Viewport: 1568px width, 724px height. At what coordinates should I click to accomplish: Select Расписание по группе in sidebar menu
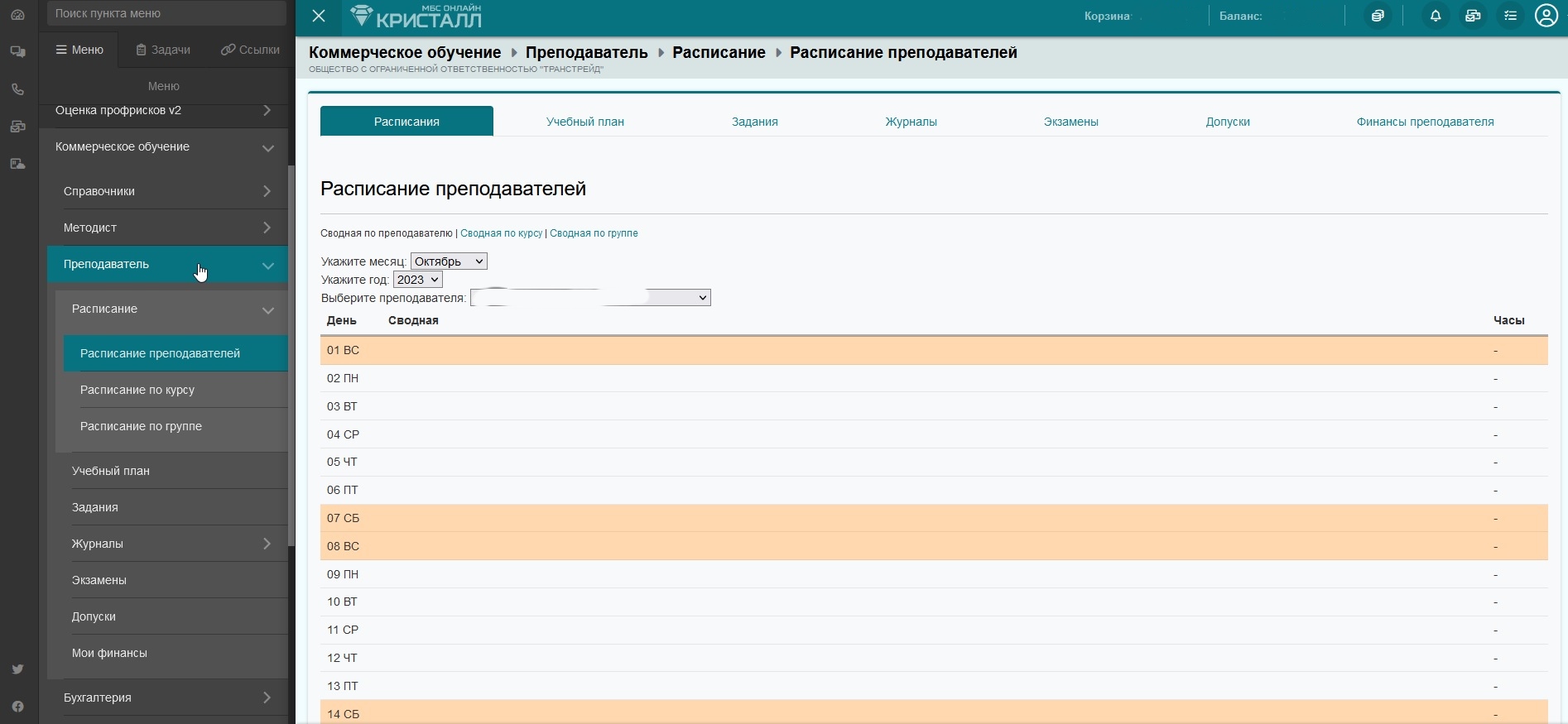141,426
